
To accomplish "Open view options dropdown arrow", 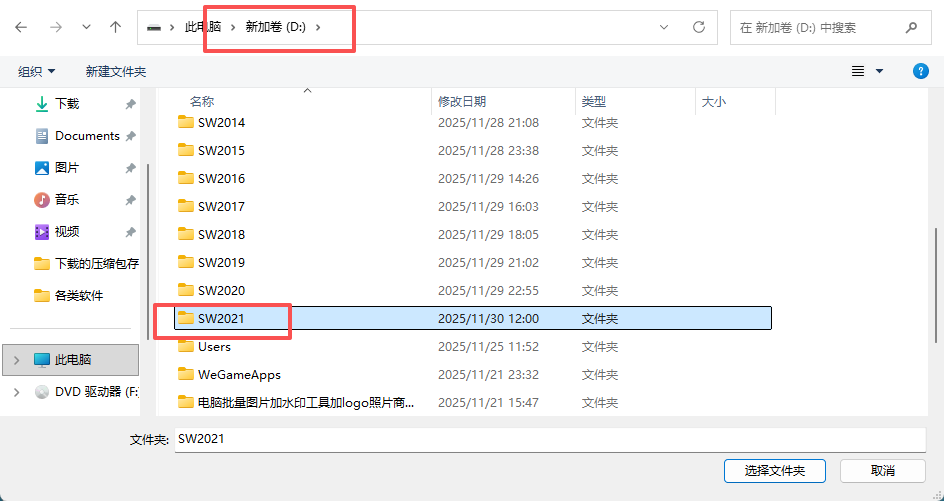I will tap(879, 71).
